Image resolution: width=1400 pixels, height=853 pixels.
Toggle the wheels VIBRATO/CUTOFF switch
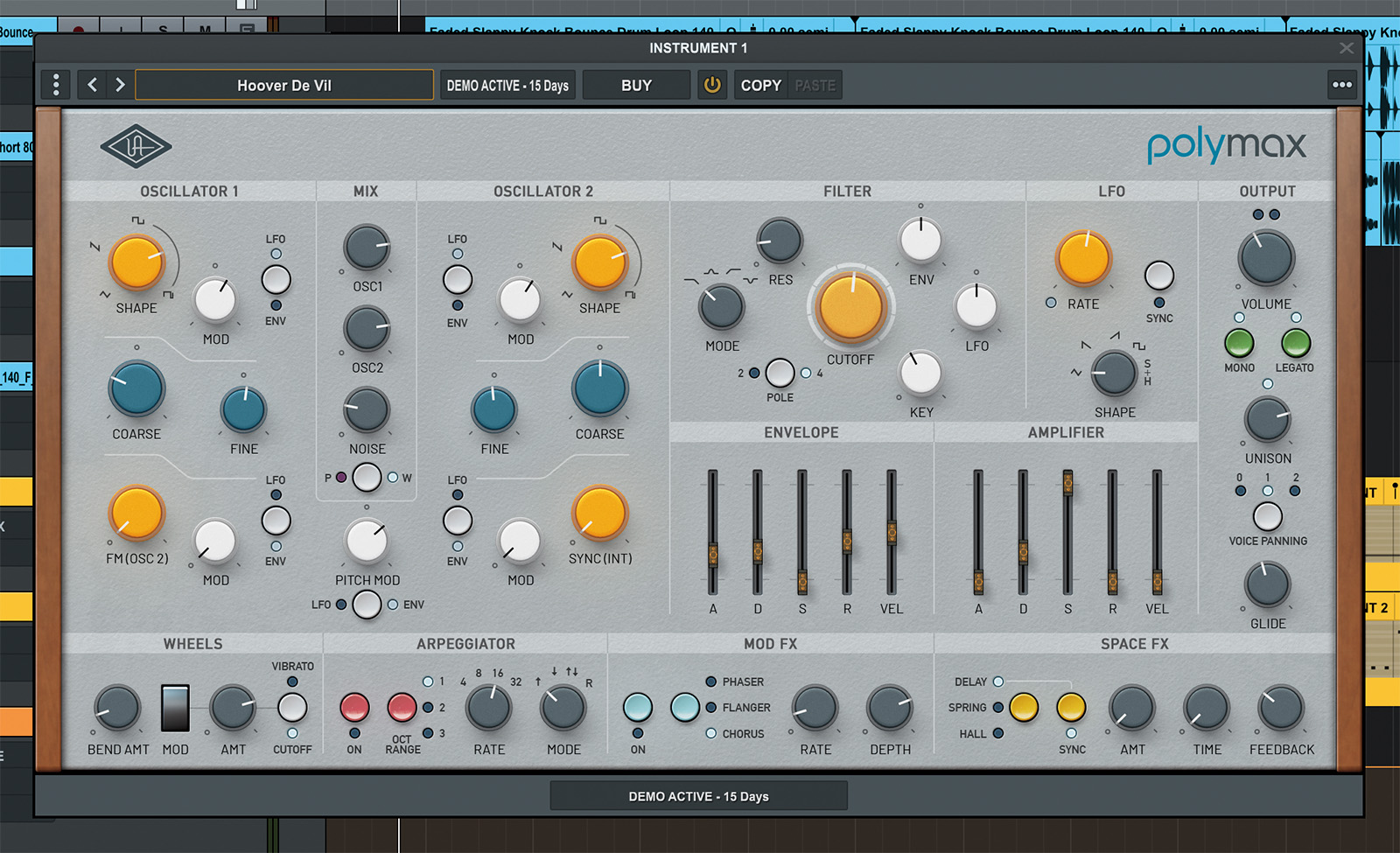point(292,708)
